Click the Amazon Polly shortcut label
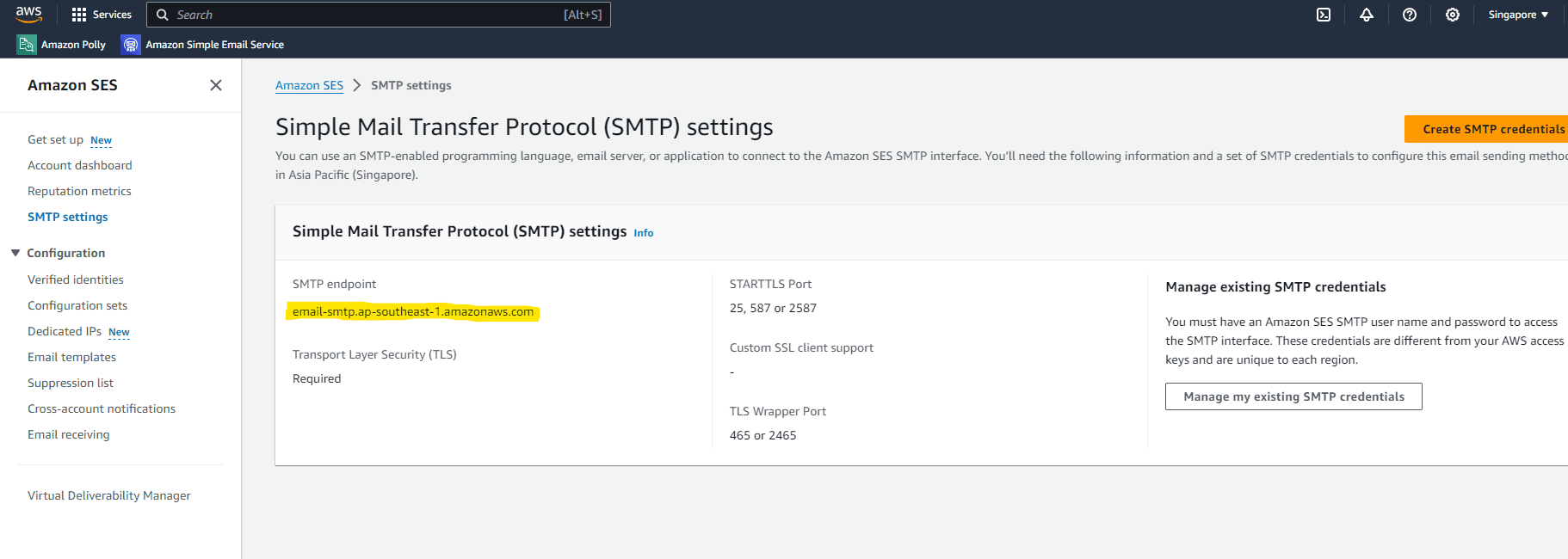This screenshot has width=1568, height=559. pos(73,45)
